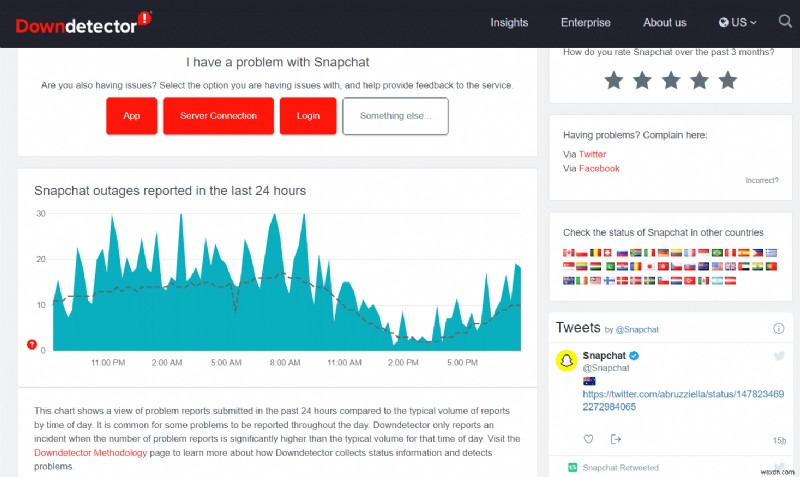Screen dimensions: 800x477
Task: Select the Portugal flag
Action: tap(771, 266)
